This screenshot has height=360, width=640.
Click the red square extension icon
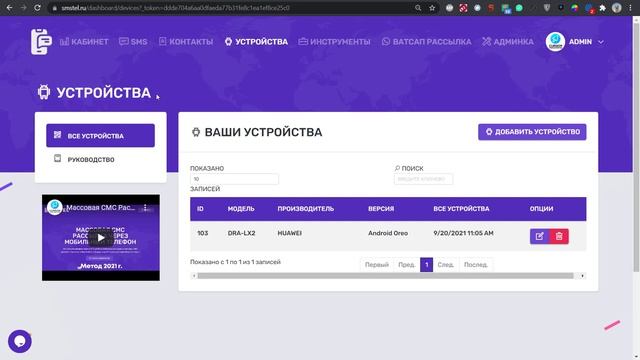click(463, 8)
